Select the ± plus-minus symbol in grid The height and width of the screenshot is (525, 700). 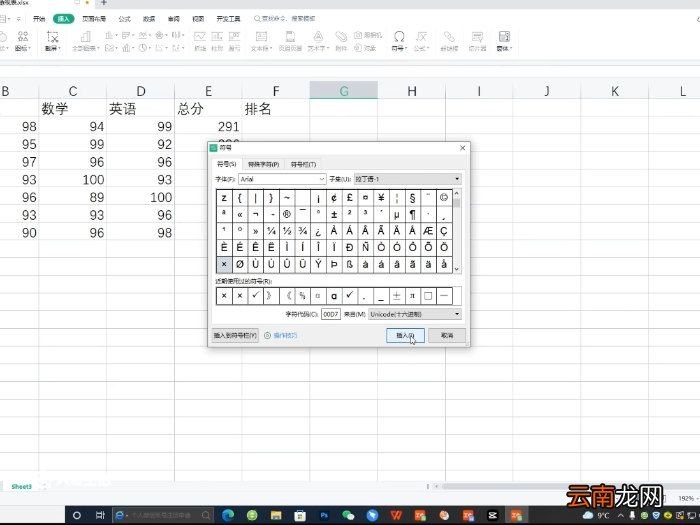click(x=334, y=214)
